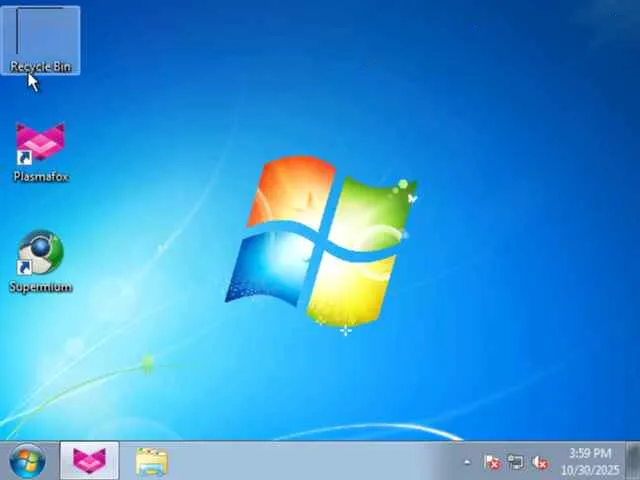
Task: Click the Plasmafox label text
Action: [x=41, y=176]
